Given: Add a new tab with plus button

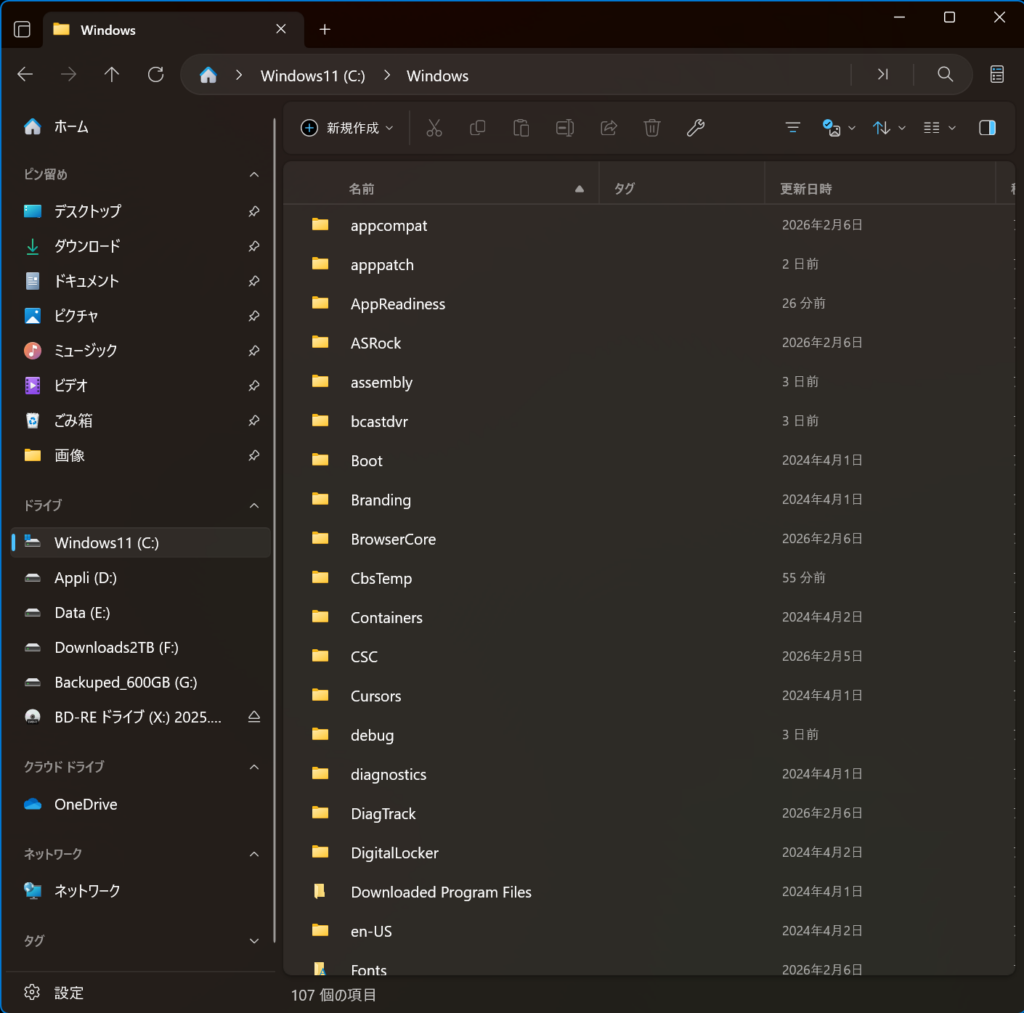Looking at the screenshot, I should pos(324,30).
